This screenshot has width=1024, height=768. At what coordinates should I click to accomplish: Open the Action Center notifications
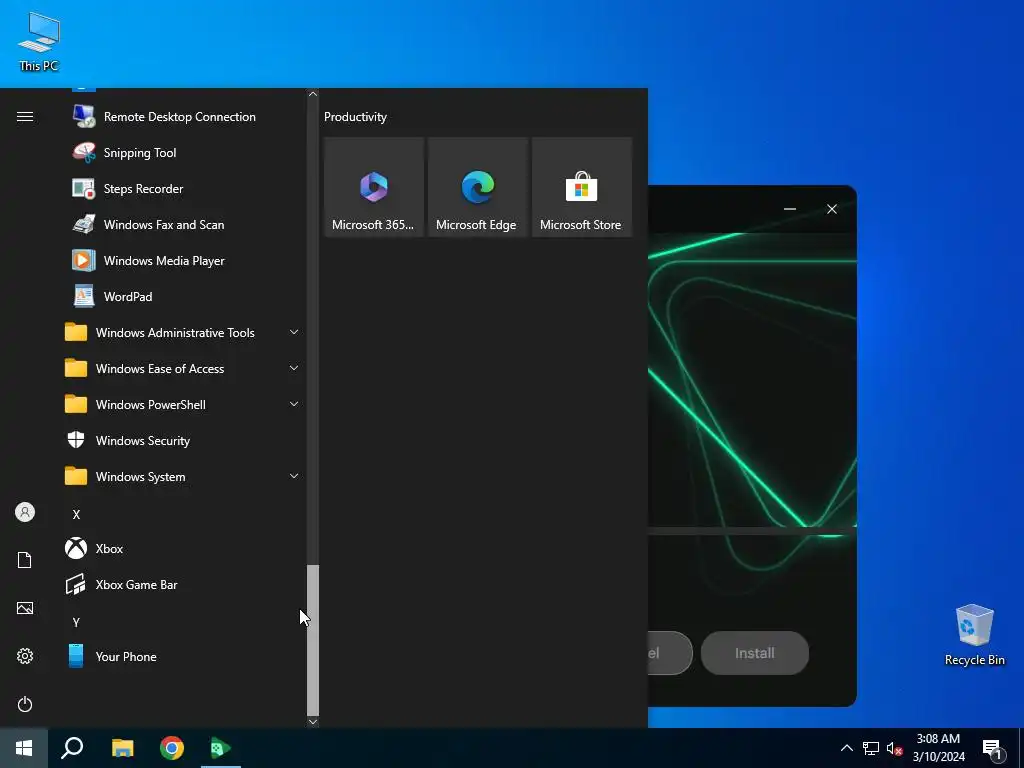tap(993, 748)
